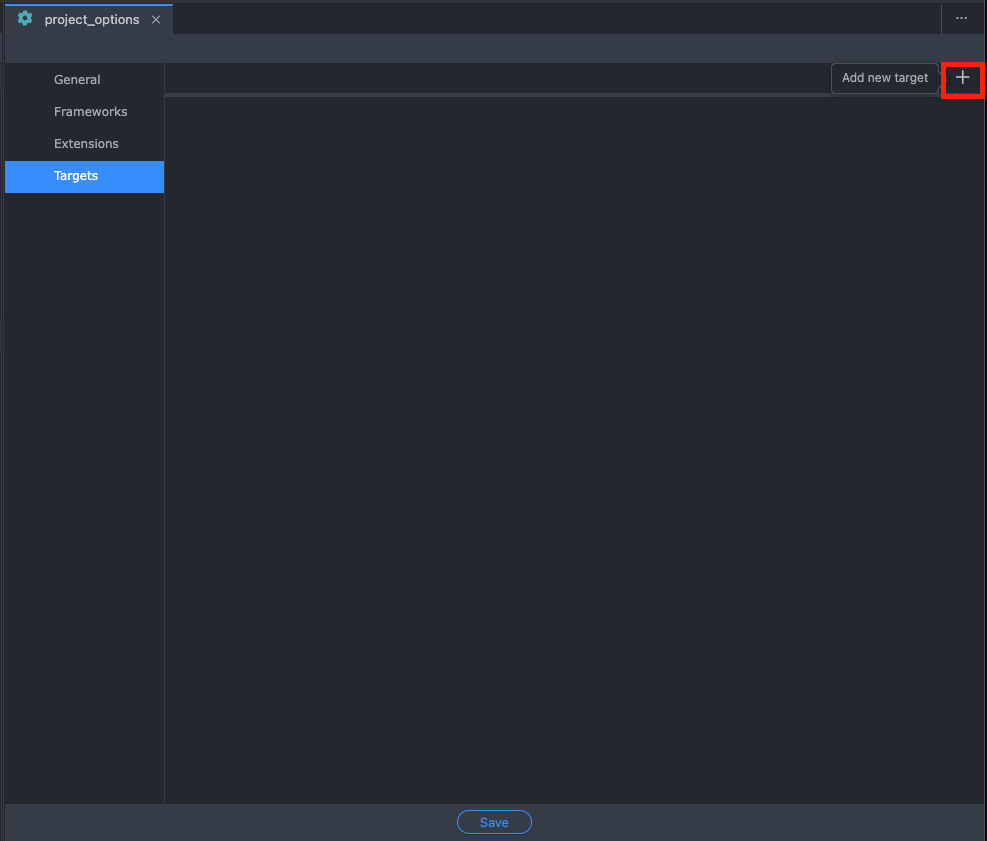Click the project_options tab

coord(90,18)
